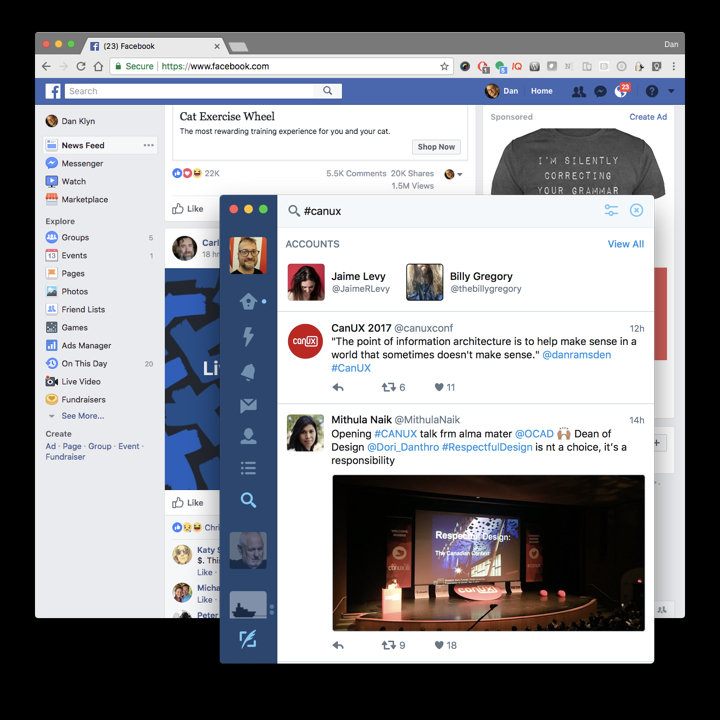Open Messenger icon in Facebook header
The width and height of the screenshot is (720, 720).
pos(600,91)
